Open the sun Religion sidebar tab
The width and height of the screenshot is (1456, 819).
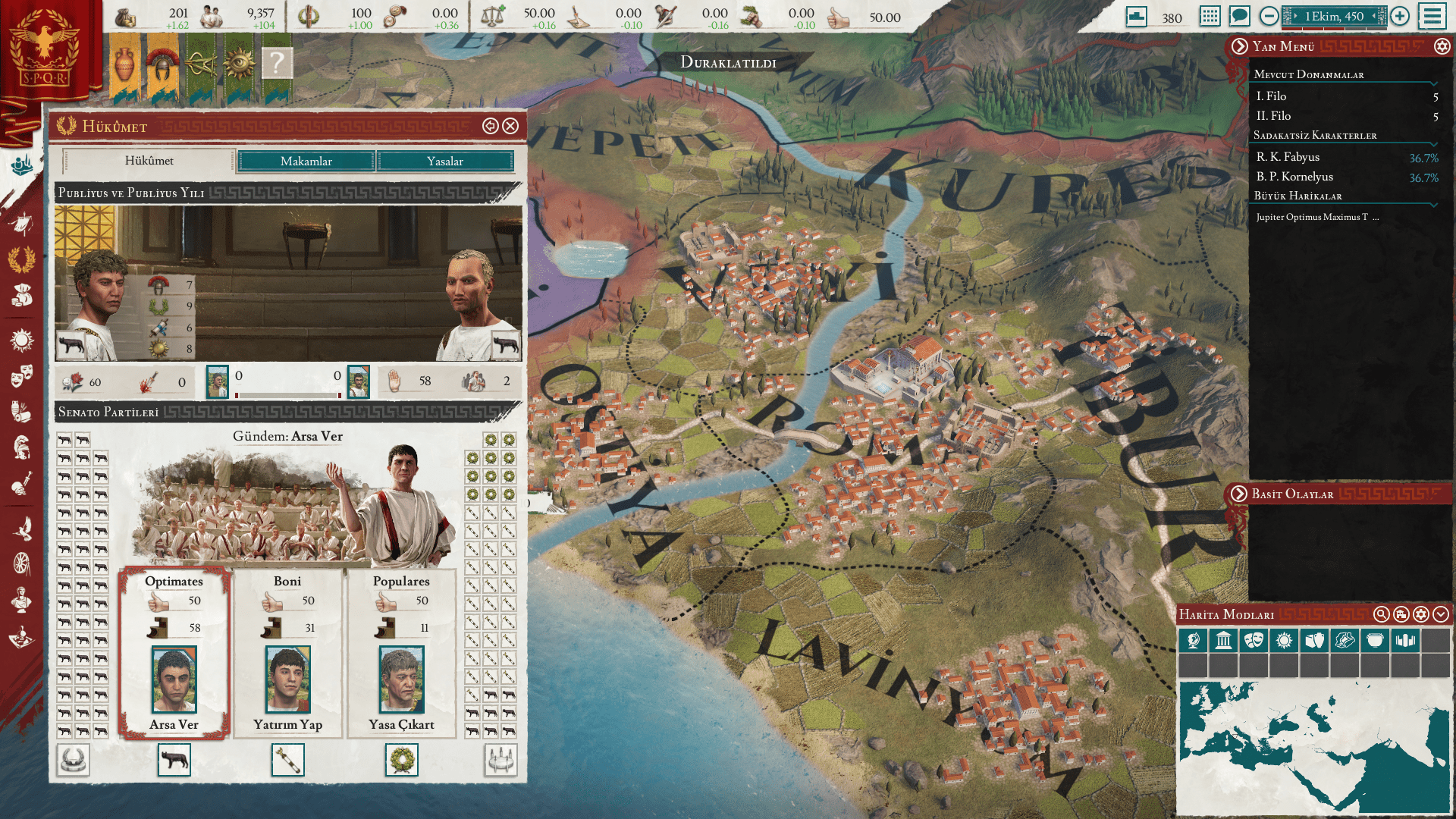point(22,340)
